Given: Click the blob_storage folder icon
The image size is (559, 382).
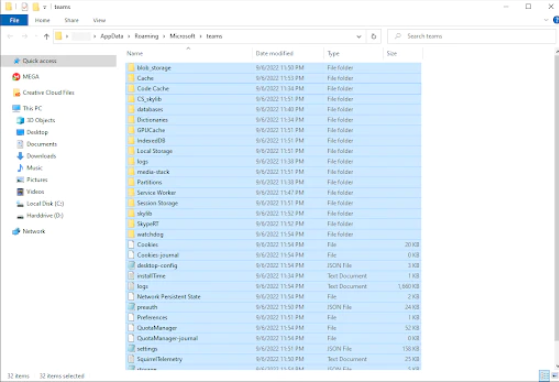Looking at the screenshot, I should click(x=131, y=68).
